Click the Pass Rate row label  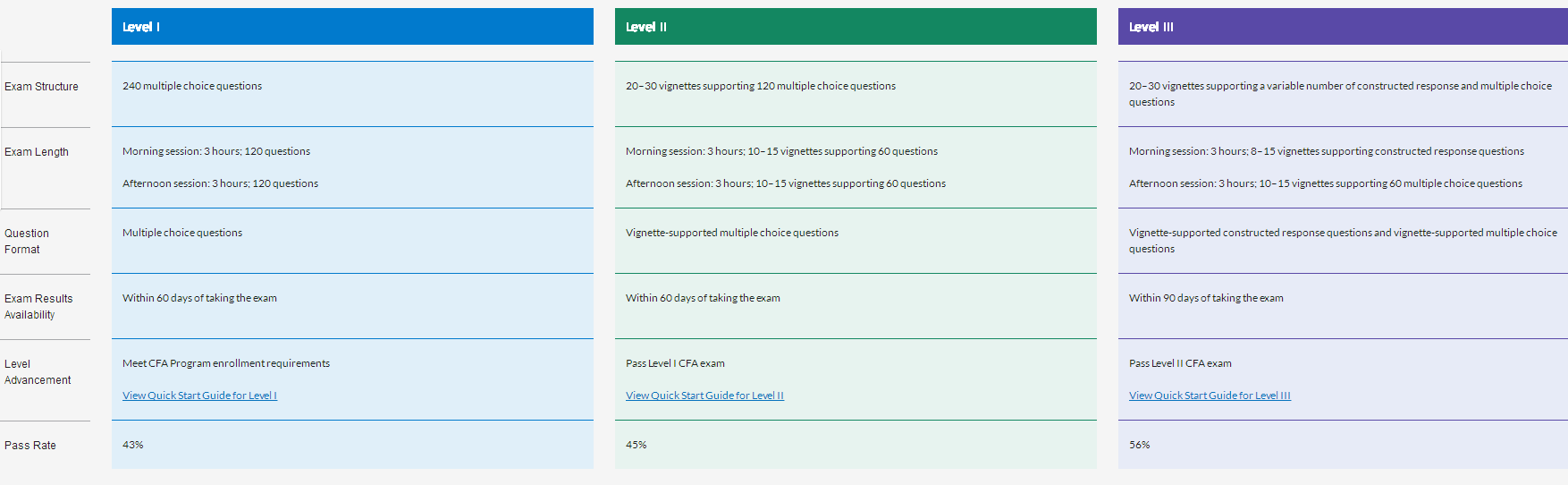coord(30,446)
